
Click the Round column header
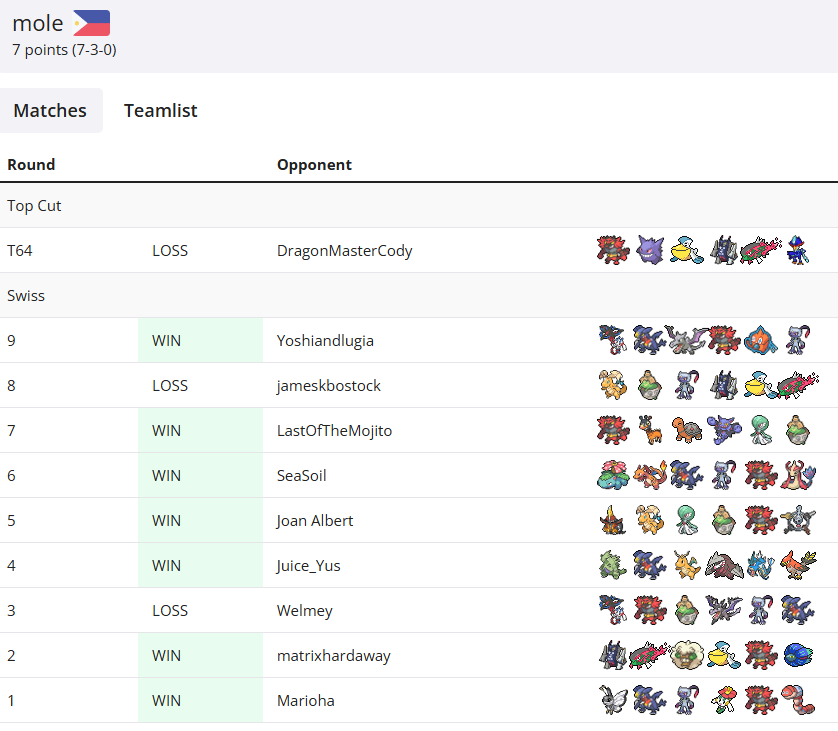31,165
